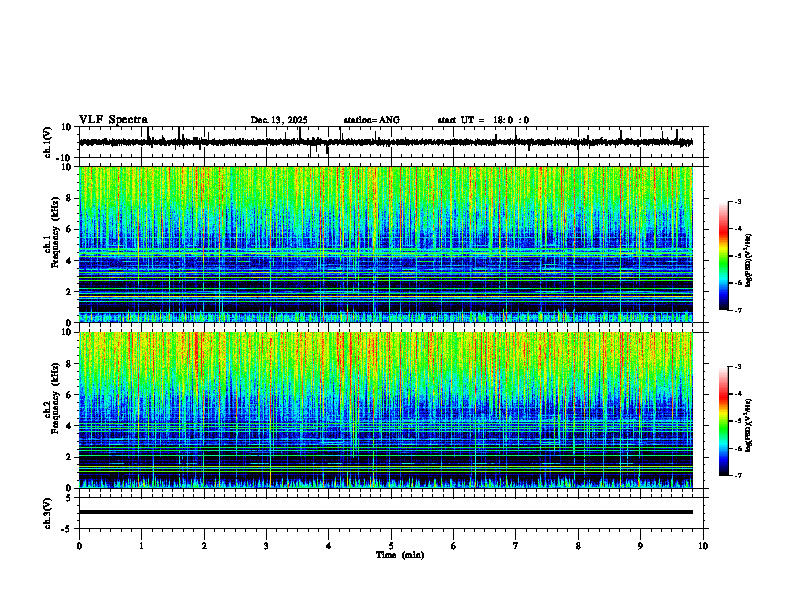Click the time axis tick label '6'
The width and height of the screenshot is (792, 612).
click(454, 546)
